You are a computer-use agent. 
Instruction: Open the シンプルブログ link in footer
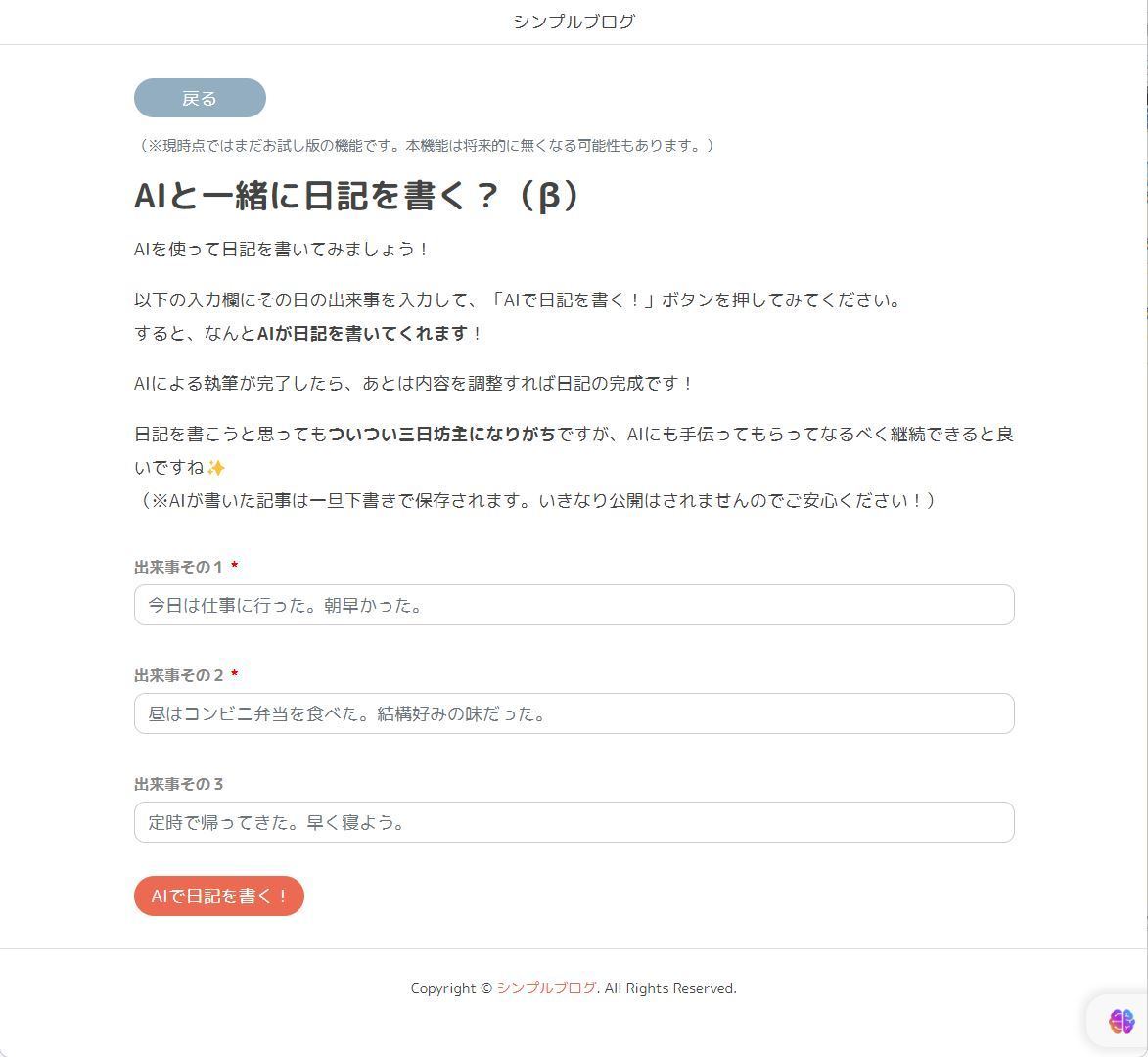[x=547, y=988]
